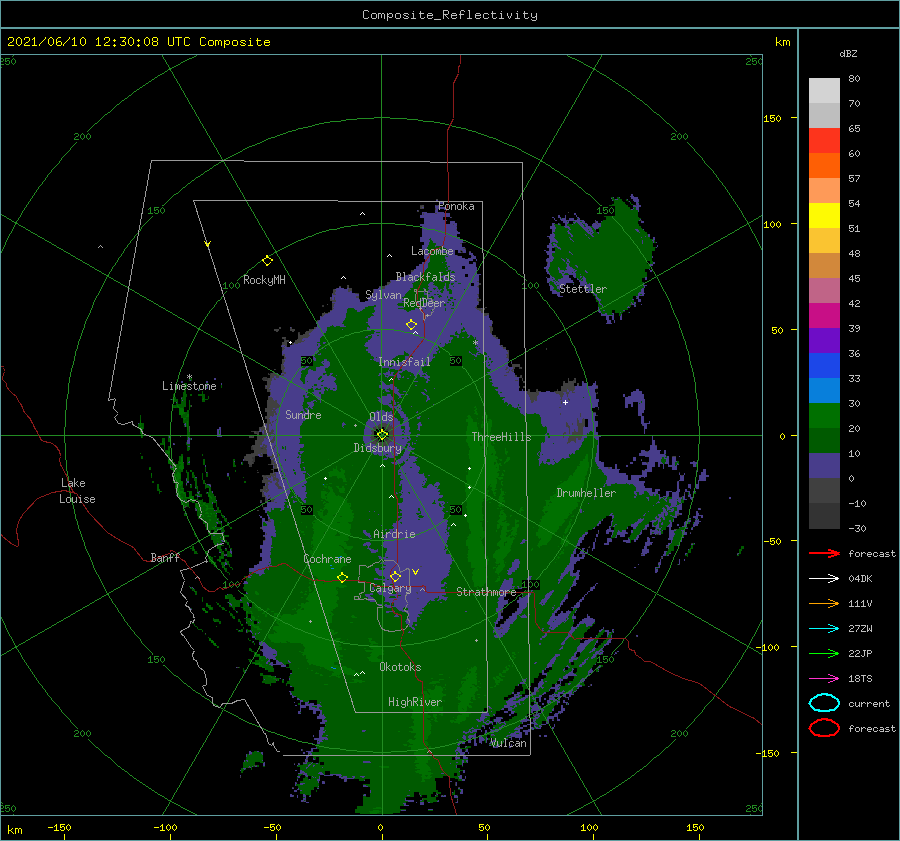Click the Cochrane label
Screen dimensions: 900x841
pyautogui.click(x=327, y=559)
